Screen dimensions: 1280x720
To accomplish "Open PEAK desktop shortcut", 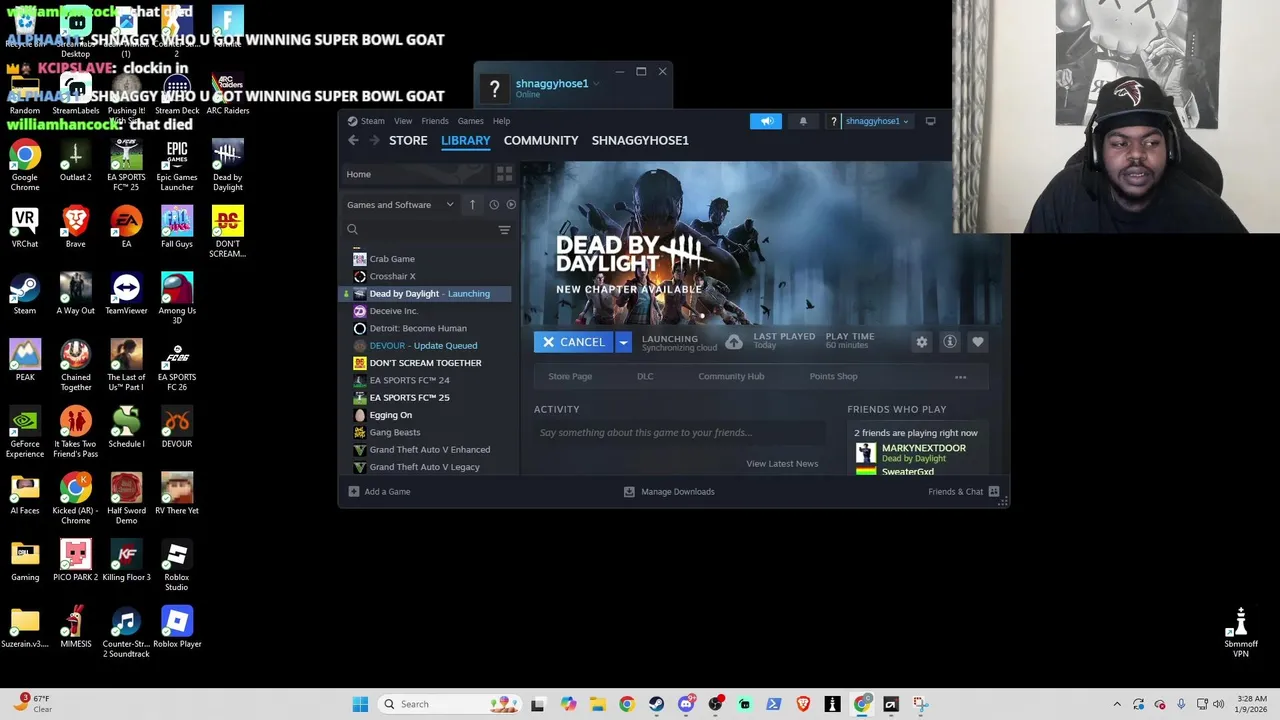I will pyautogui.click(x=25, y=361).
